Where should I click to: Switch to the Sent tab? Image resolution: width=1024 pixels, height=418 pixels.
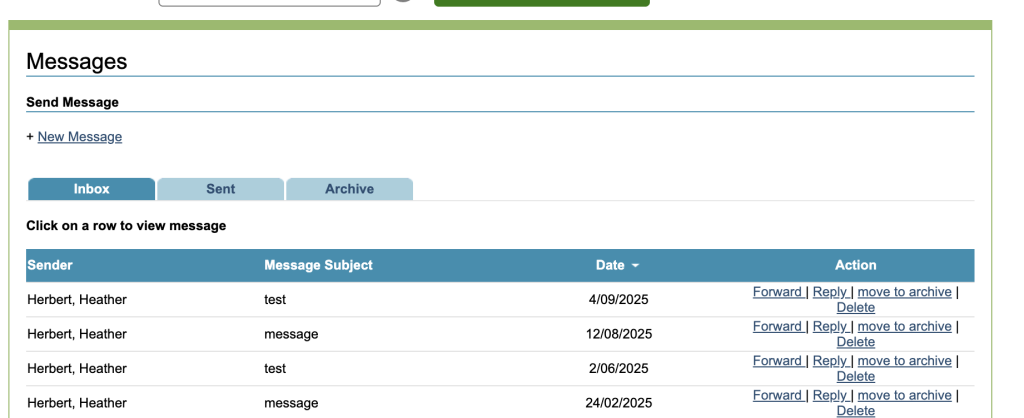tap(220, 189)
